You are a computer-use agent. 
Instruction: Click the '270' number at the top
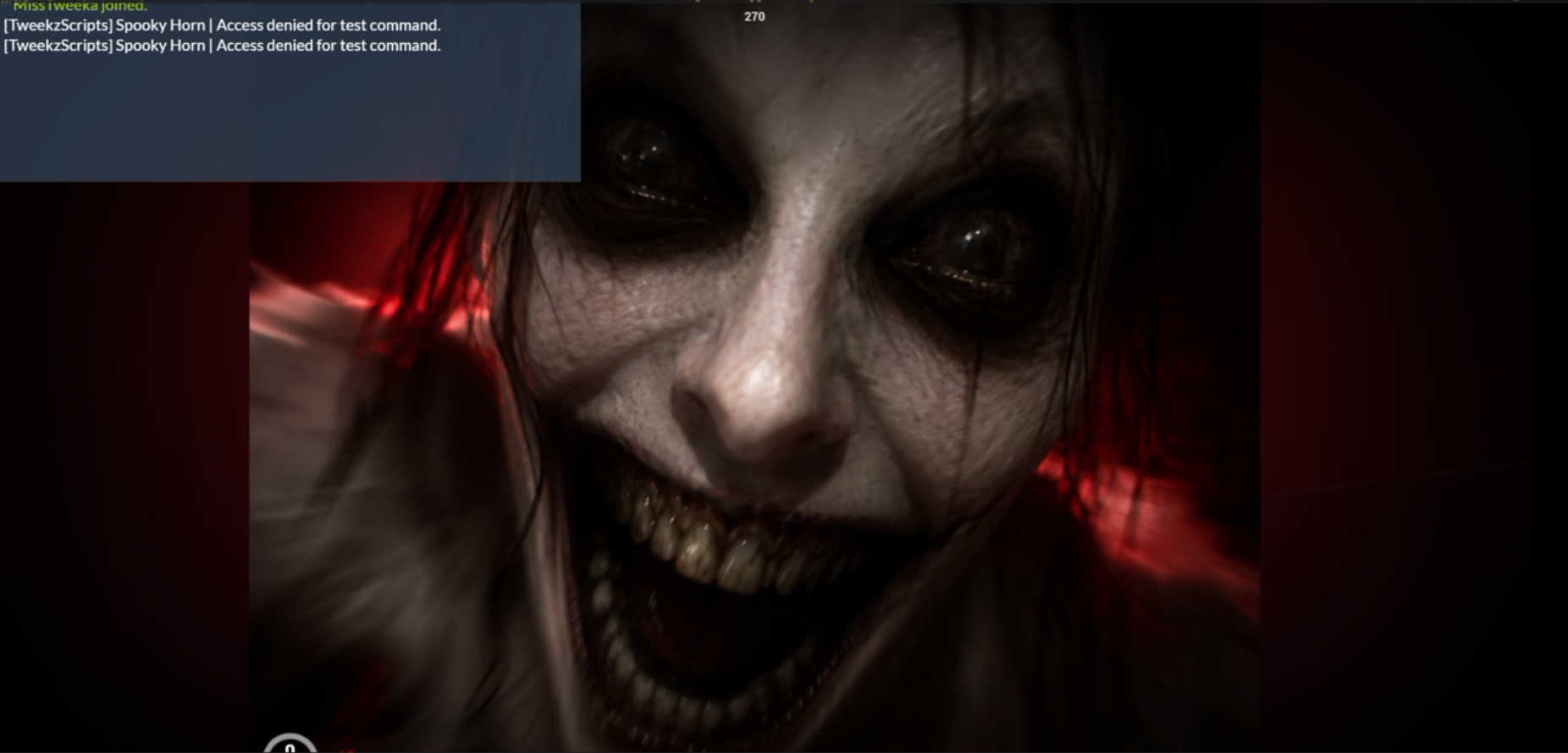tap(754, 16)
